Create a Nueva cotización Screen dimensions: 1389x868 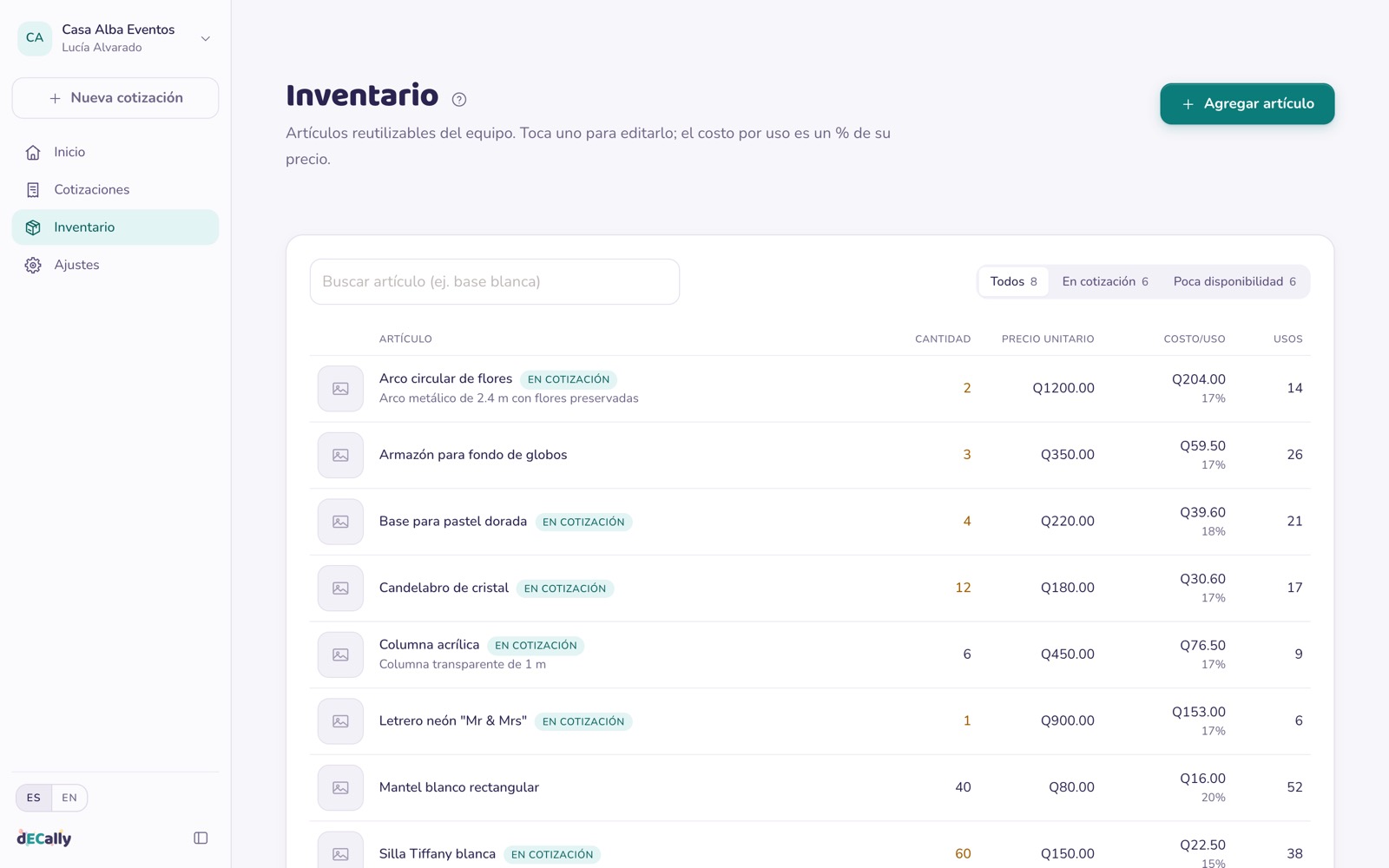115,98
